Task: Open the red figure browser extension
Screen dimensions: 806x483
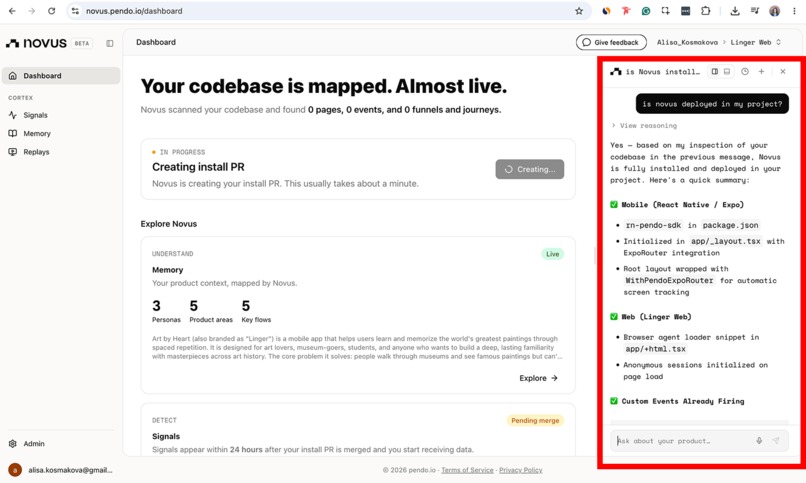Action: point(626,11)
